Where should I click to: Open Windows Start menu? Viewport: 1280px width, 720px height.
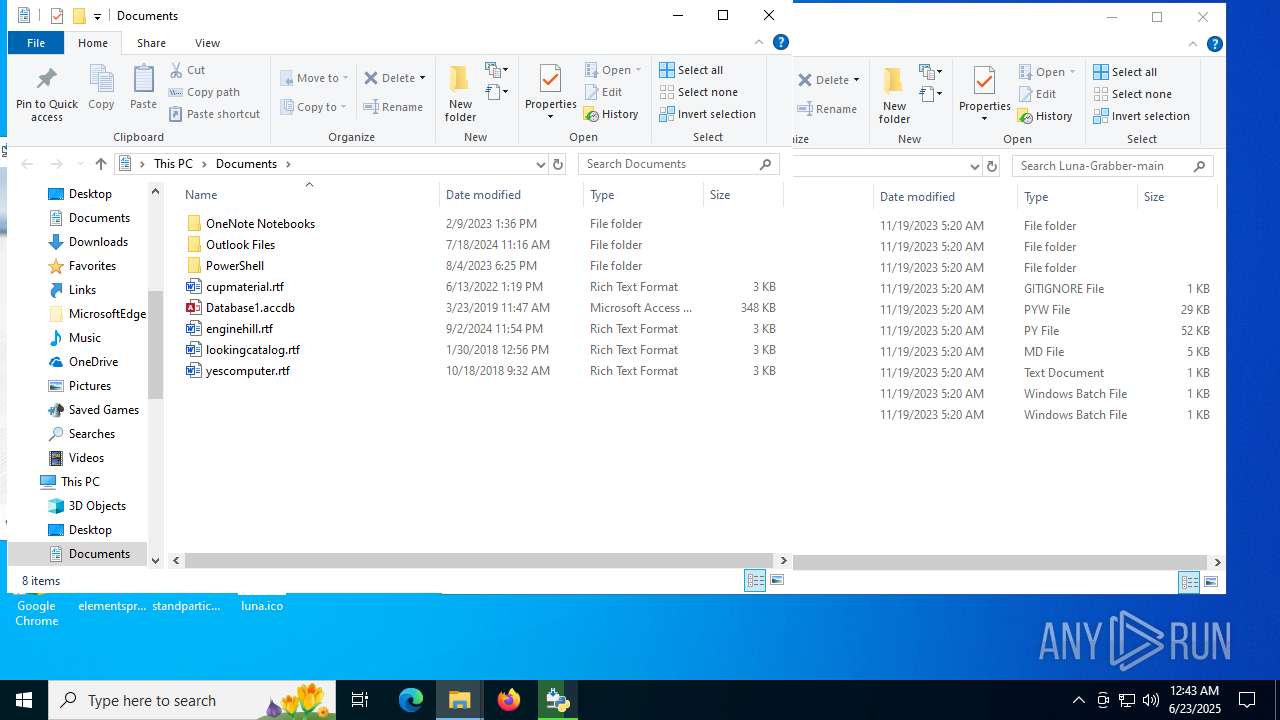coord(24,700)
